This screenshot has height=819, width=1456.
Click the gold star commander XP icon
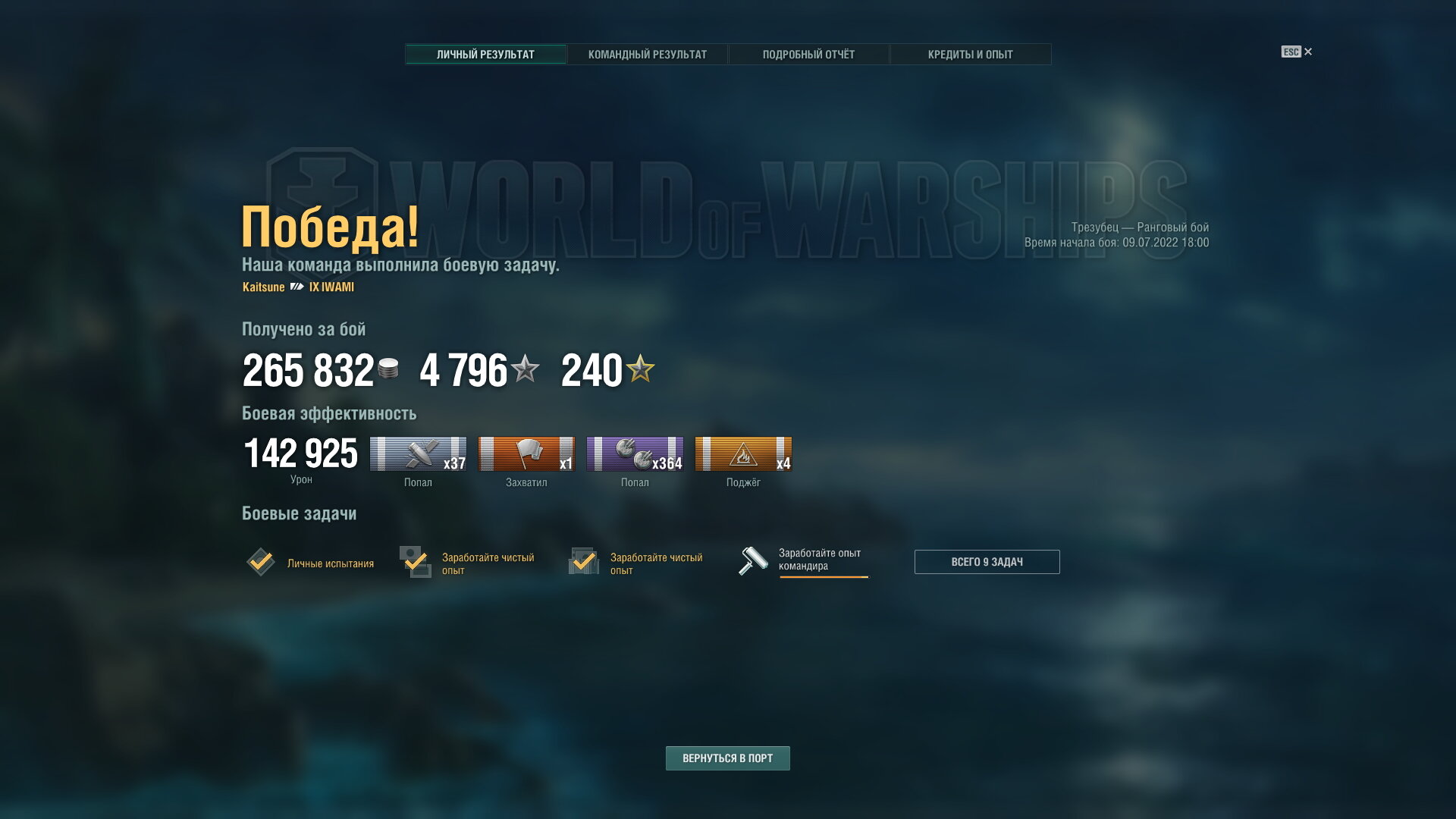pyautogui.click(x=640, y=369)
